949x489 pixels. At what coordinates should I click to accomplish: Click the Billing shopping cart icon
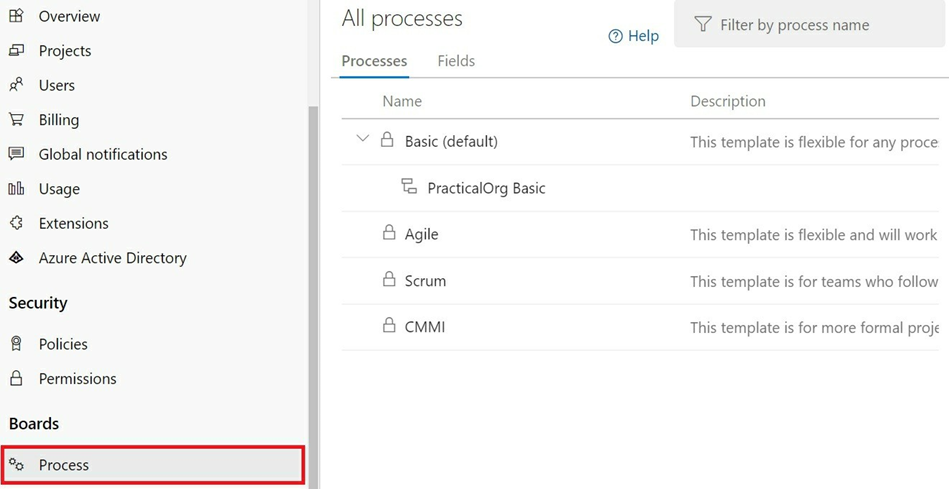click(x=16, y=119)
